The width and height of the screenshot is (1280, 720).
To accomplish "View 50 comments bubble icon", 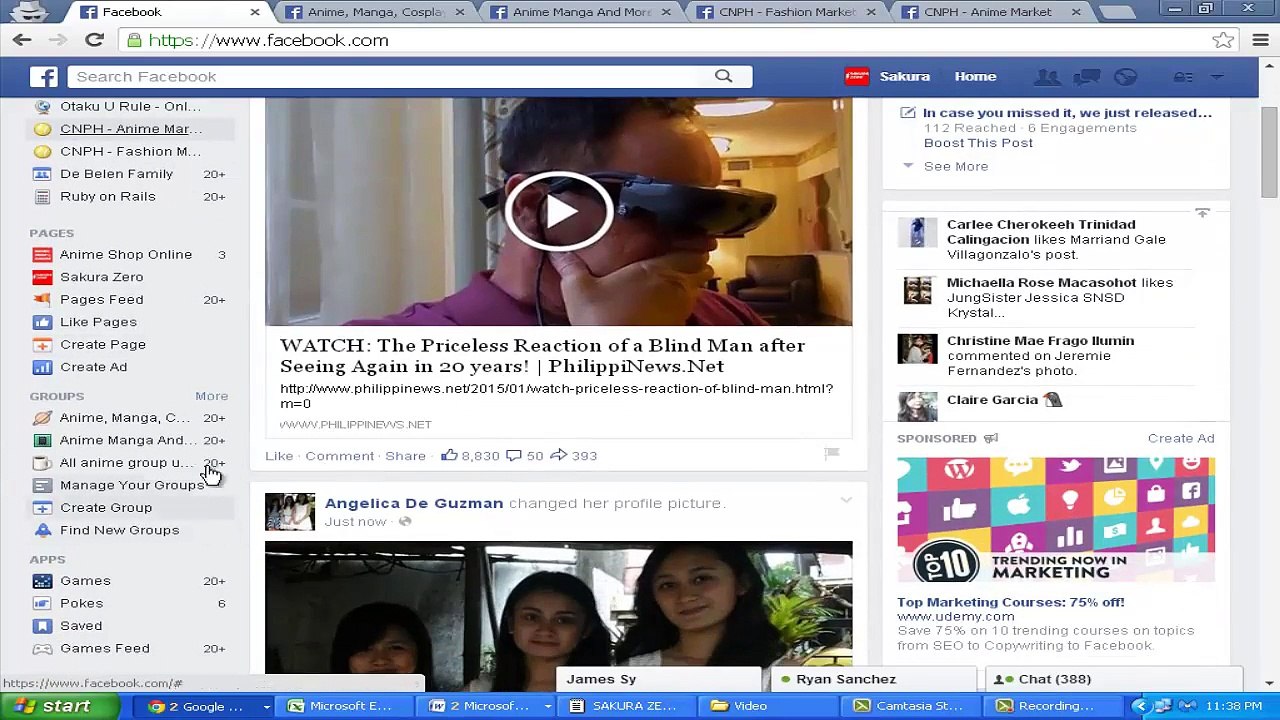I will point(514,455).
